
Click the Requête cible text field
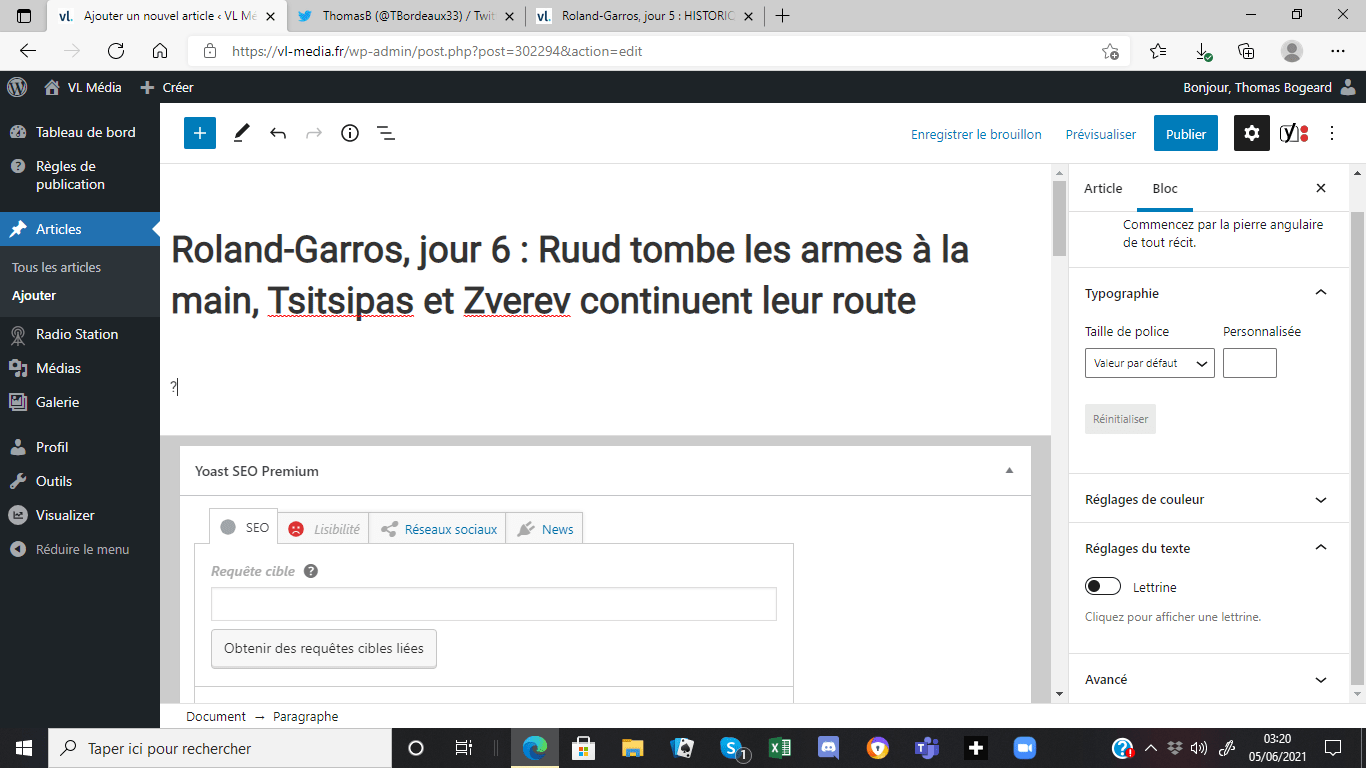494,604
